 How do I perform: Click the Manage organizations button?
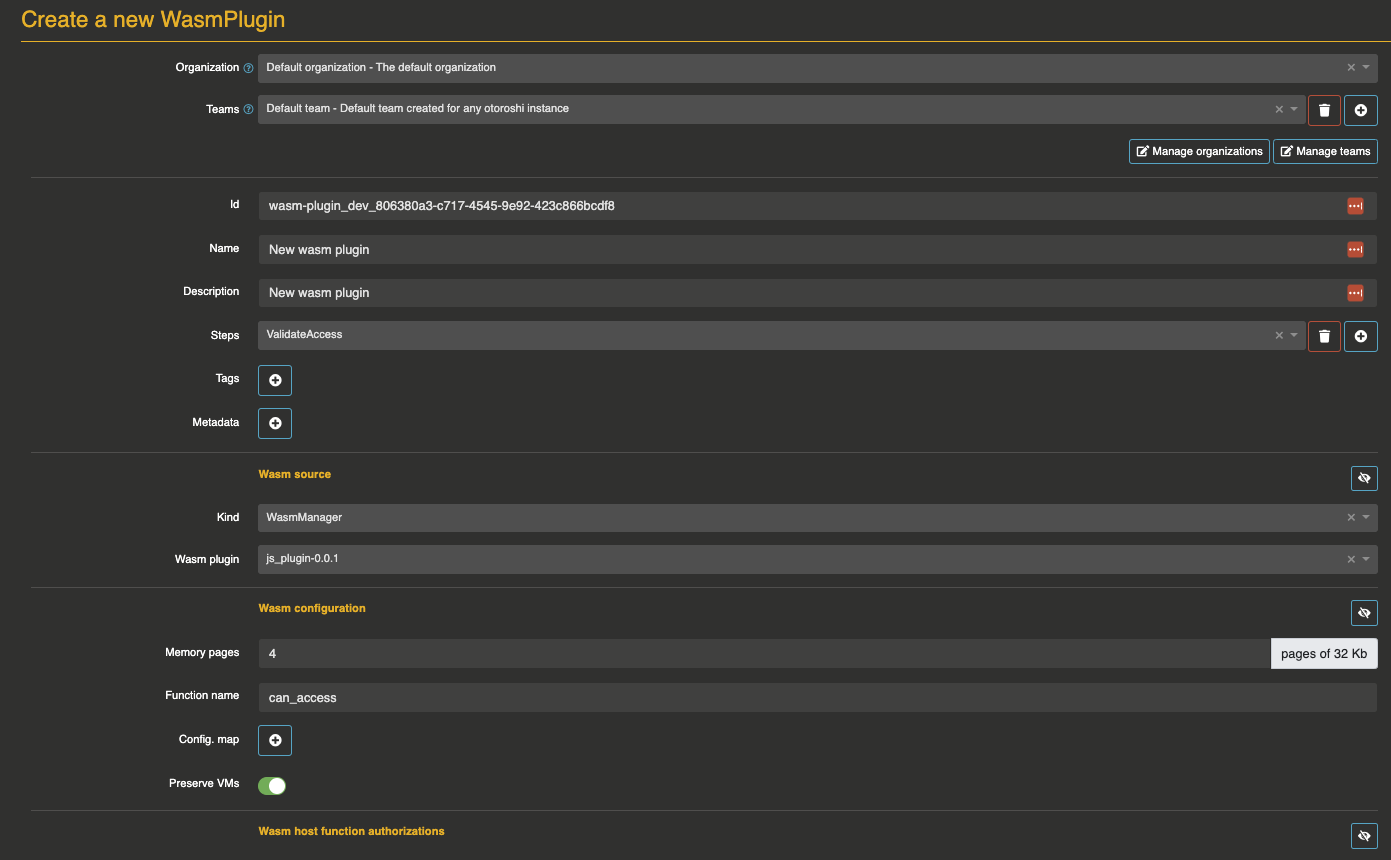pyautogui.click(x=1199, y=151)
